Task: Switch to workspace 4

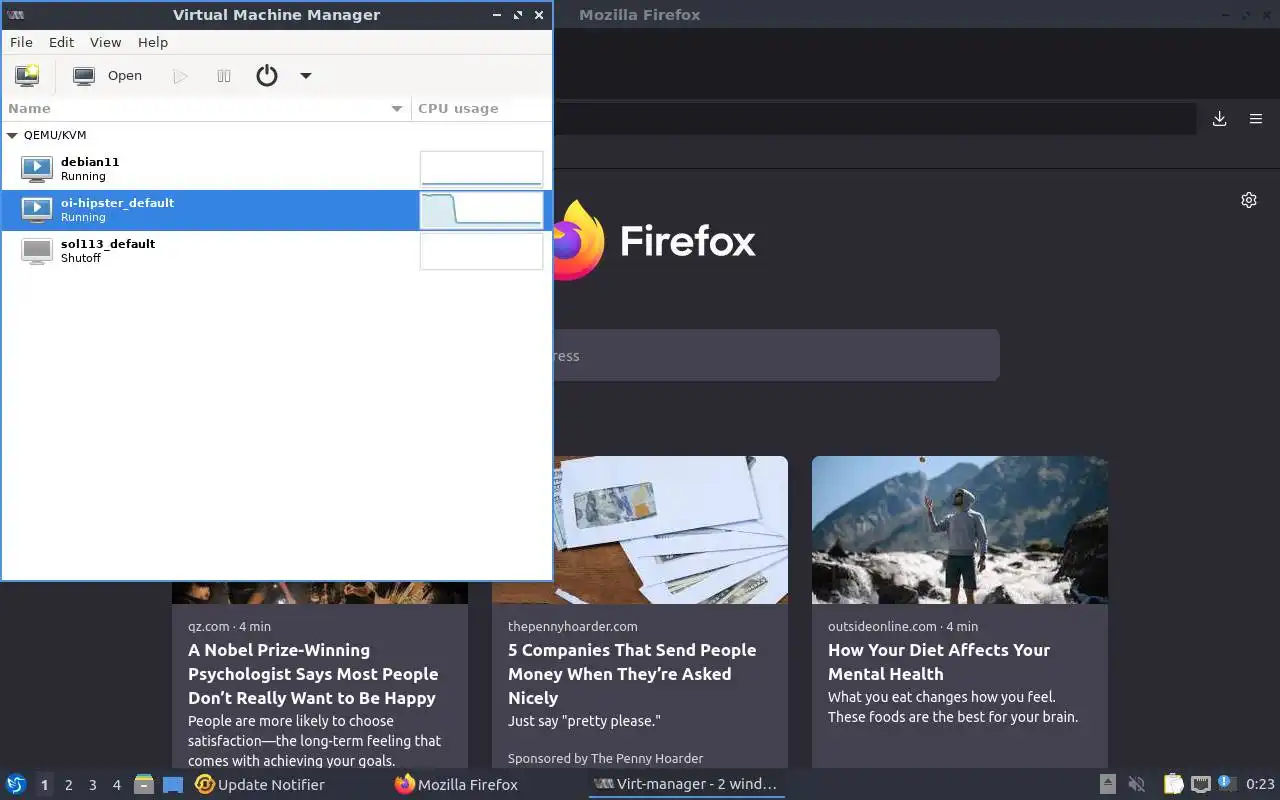Action: coord(116,785)
